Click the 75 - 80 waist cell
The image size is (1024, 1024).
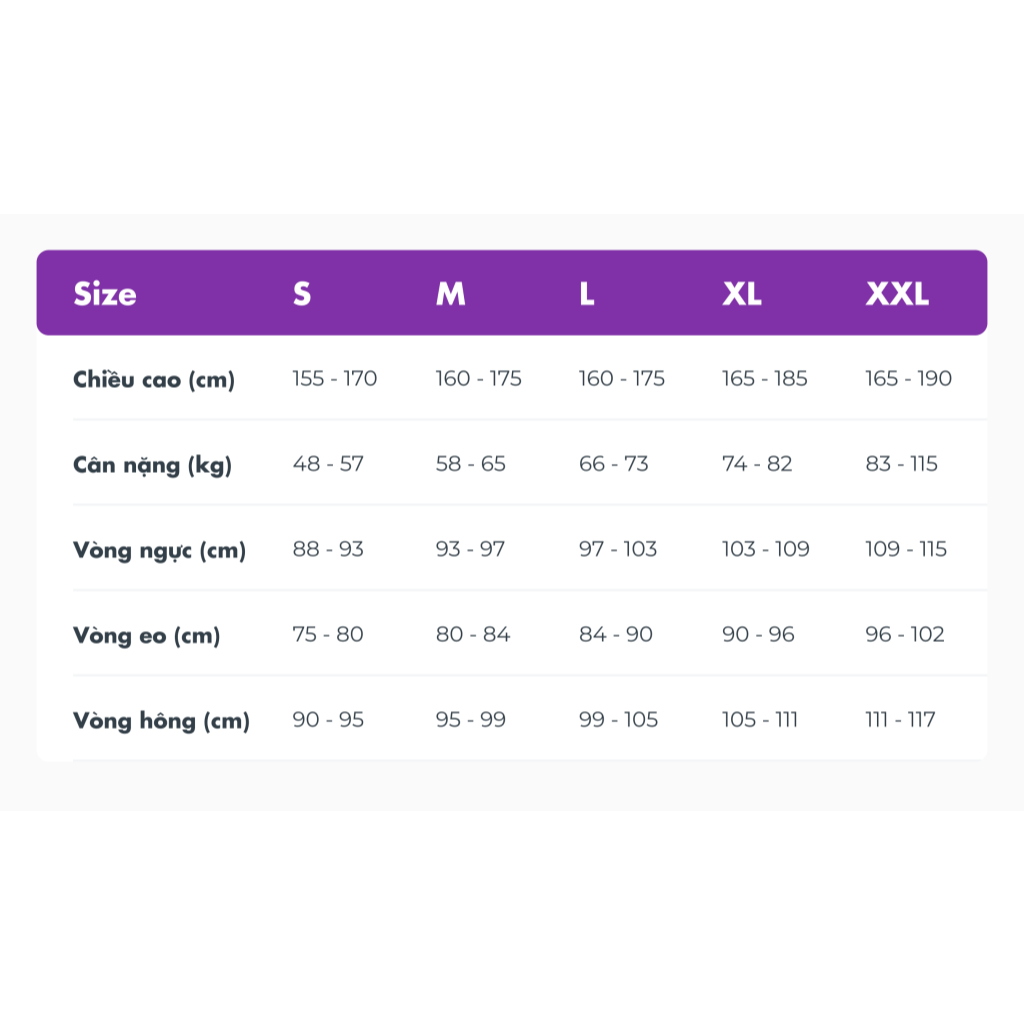click(327, 634)
